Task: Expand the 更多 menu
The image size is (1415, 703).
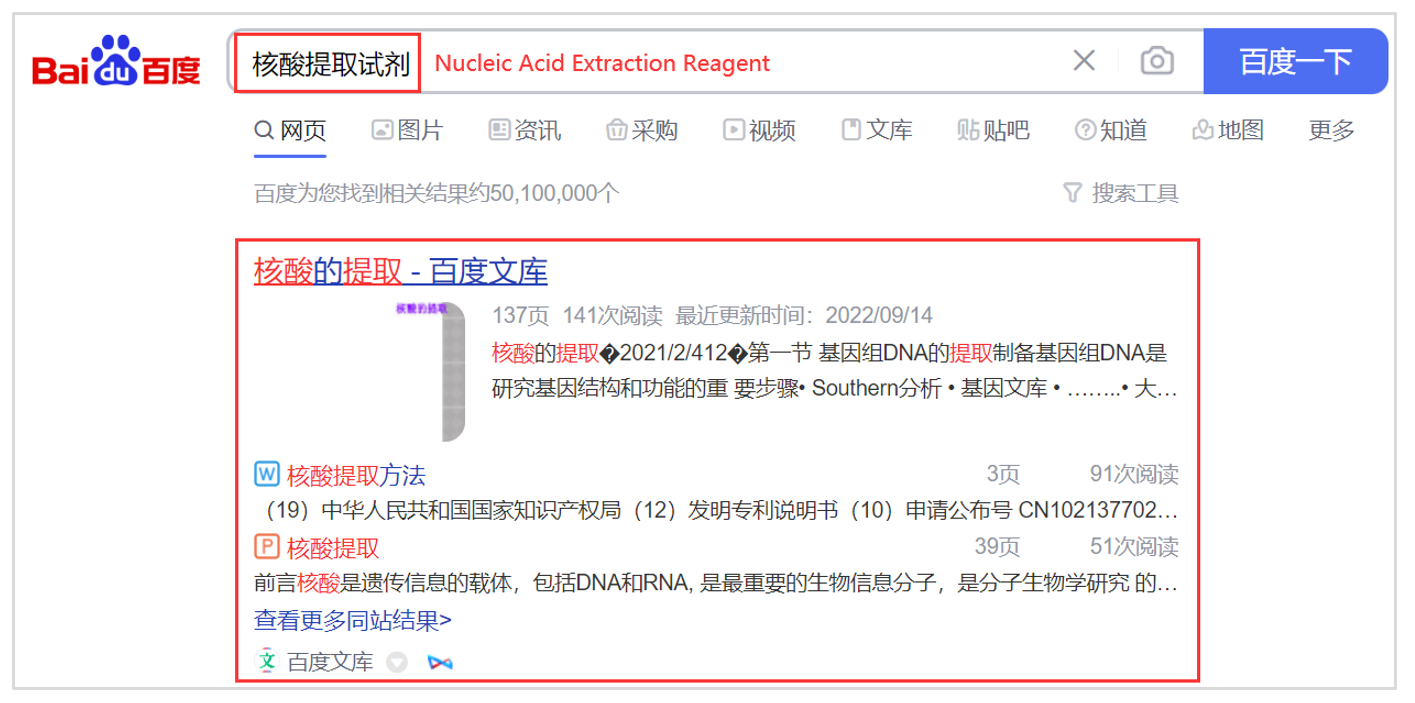Action: [x=1332, y=130]
